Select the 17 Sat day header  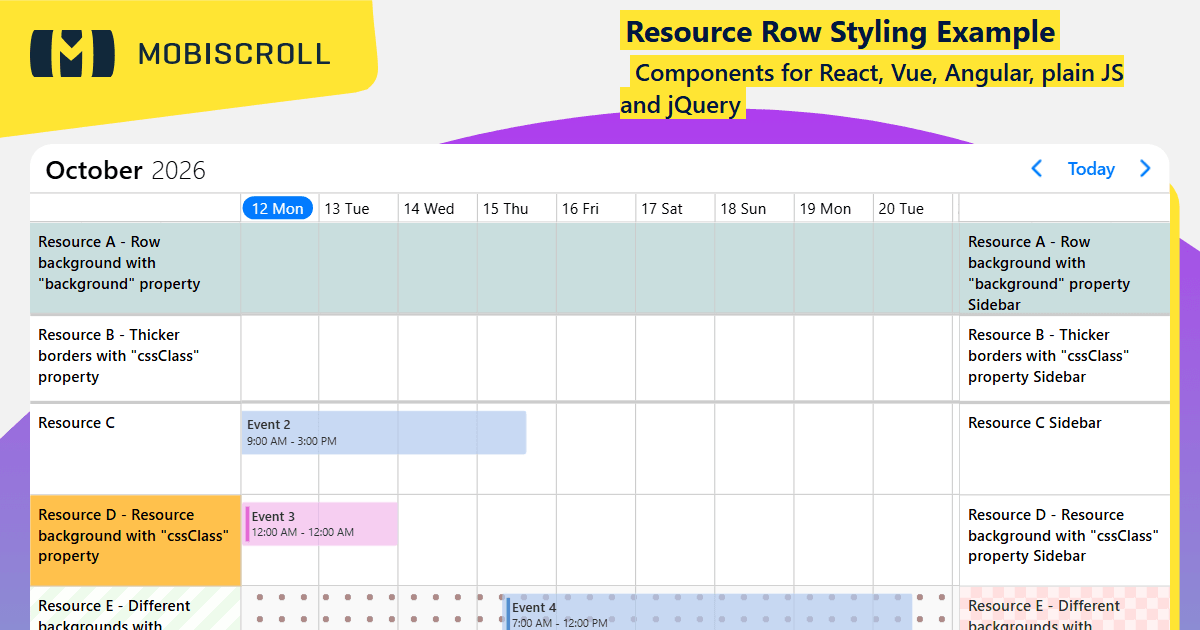[662, 208]
